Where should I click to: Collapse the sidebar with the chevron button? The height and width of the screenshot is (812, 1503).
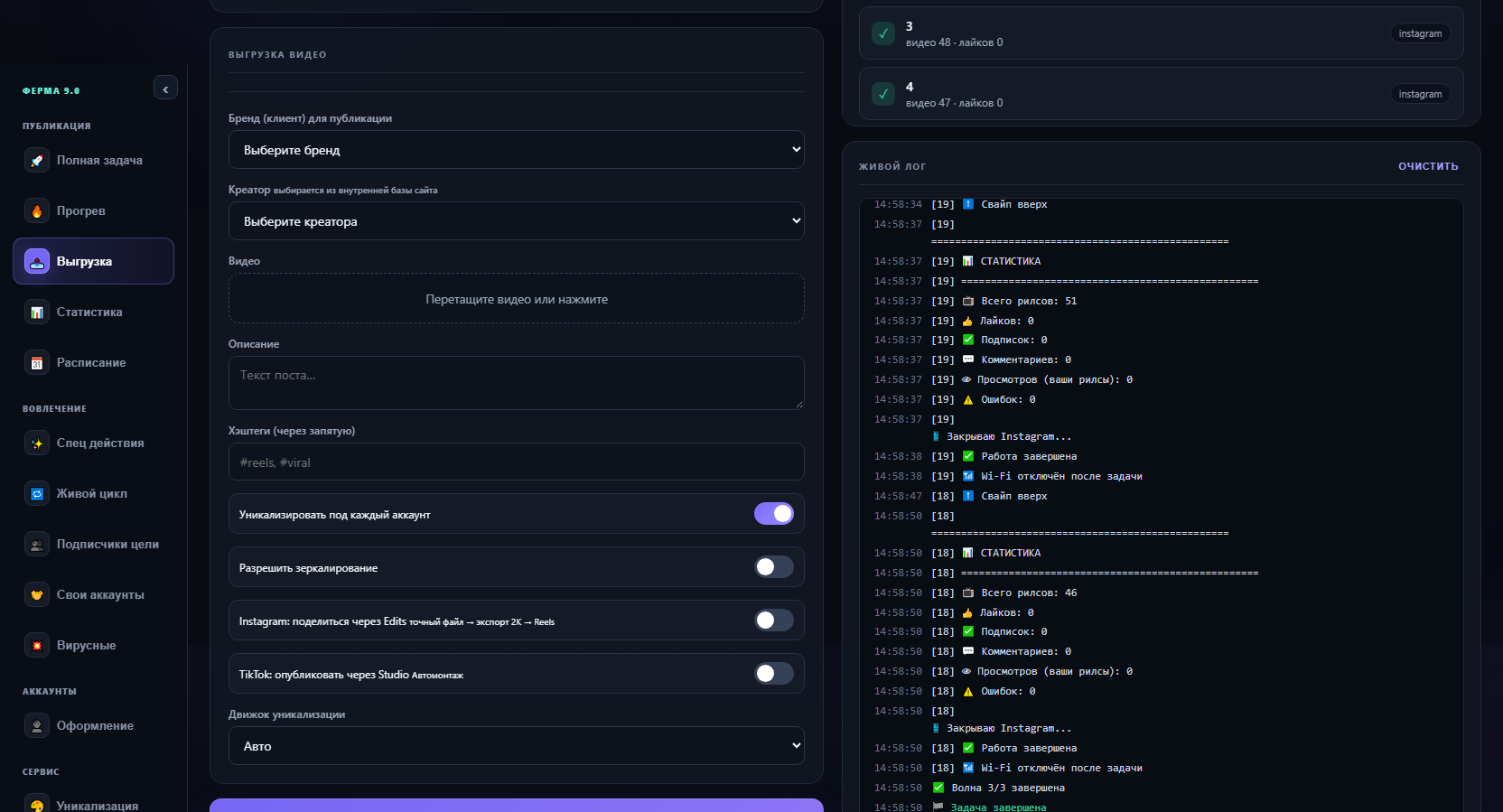(x=165, y=89)
